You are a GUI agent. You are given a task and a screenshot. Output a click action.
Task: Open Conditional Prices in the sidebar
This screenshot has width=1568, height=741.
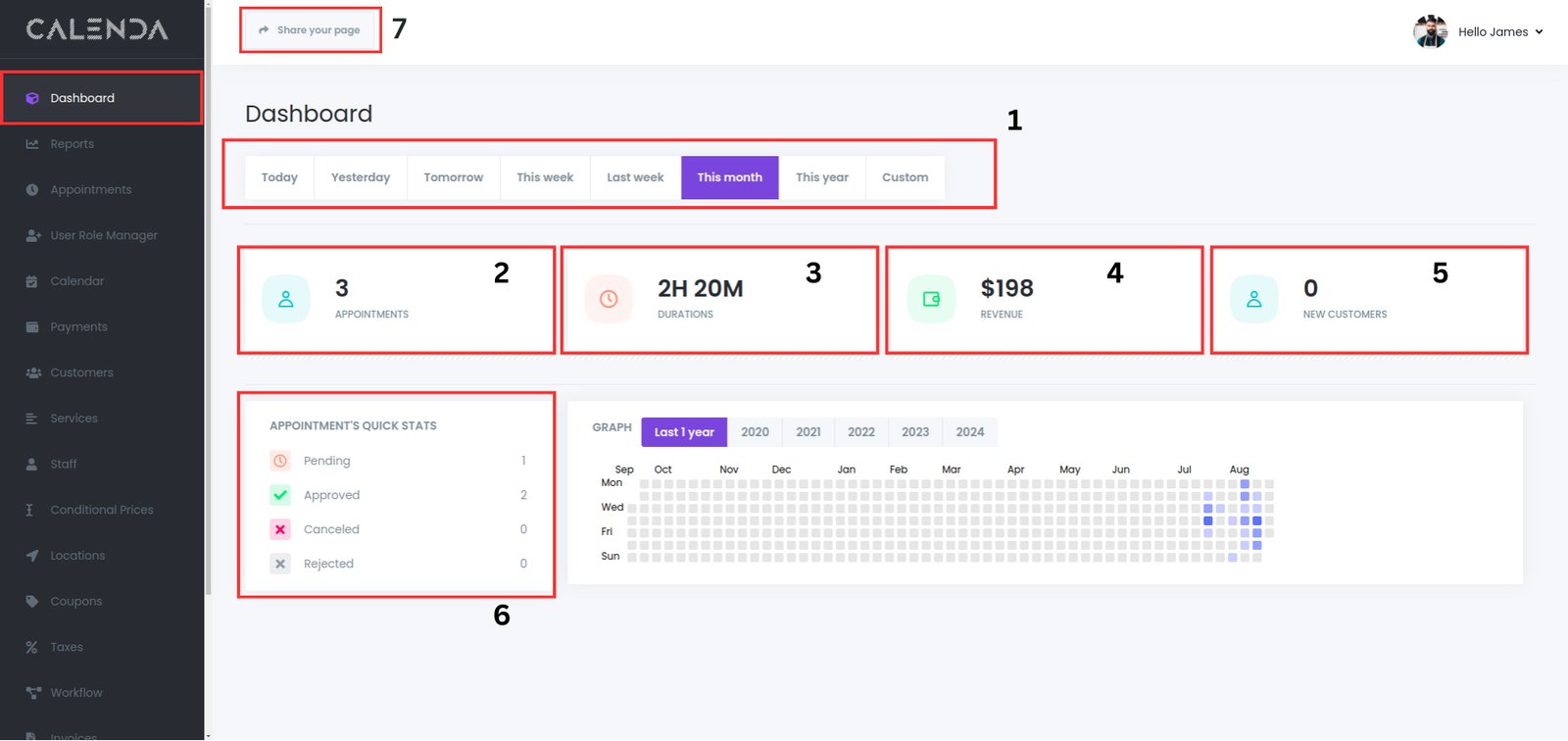[x=102, y=510]
